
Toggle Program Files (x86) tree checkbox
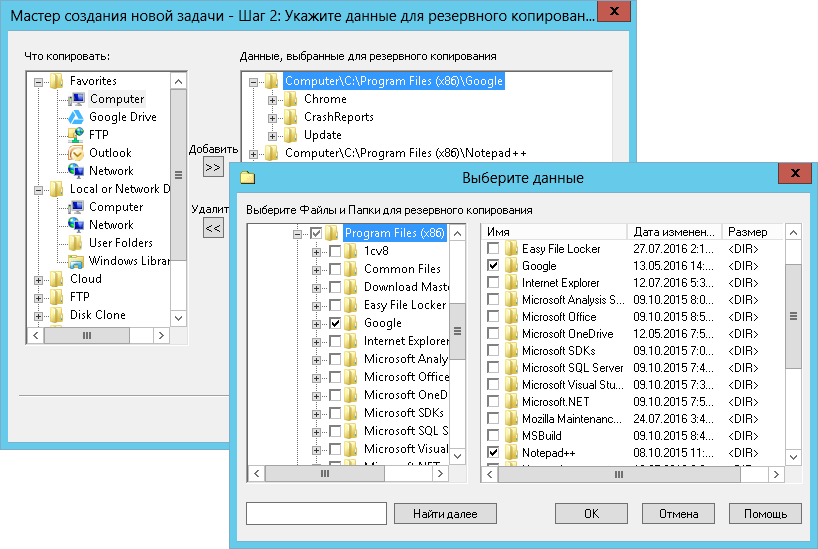(x=316, y=233)
